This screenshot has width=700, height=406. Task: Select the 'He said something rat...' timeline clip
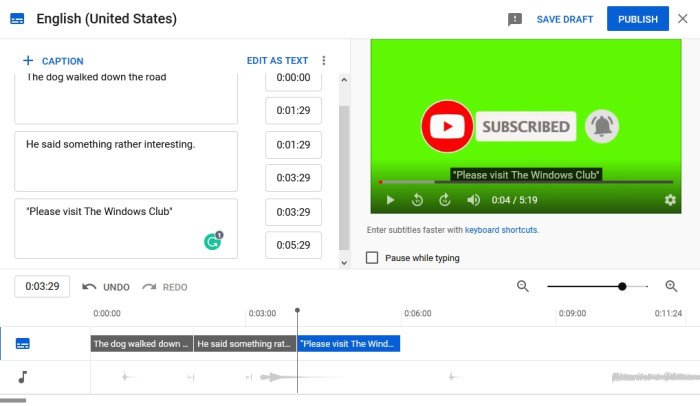click(245, 343)
